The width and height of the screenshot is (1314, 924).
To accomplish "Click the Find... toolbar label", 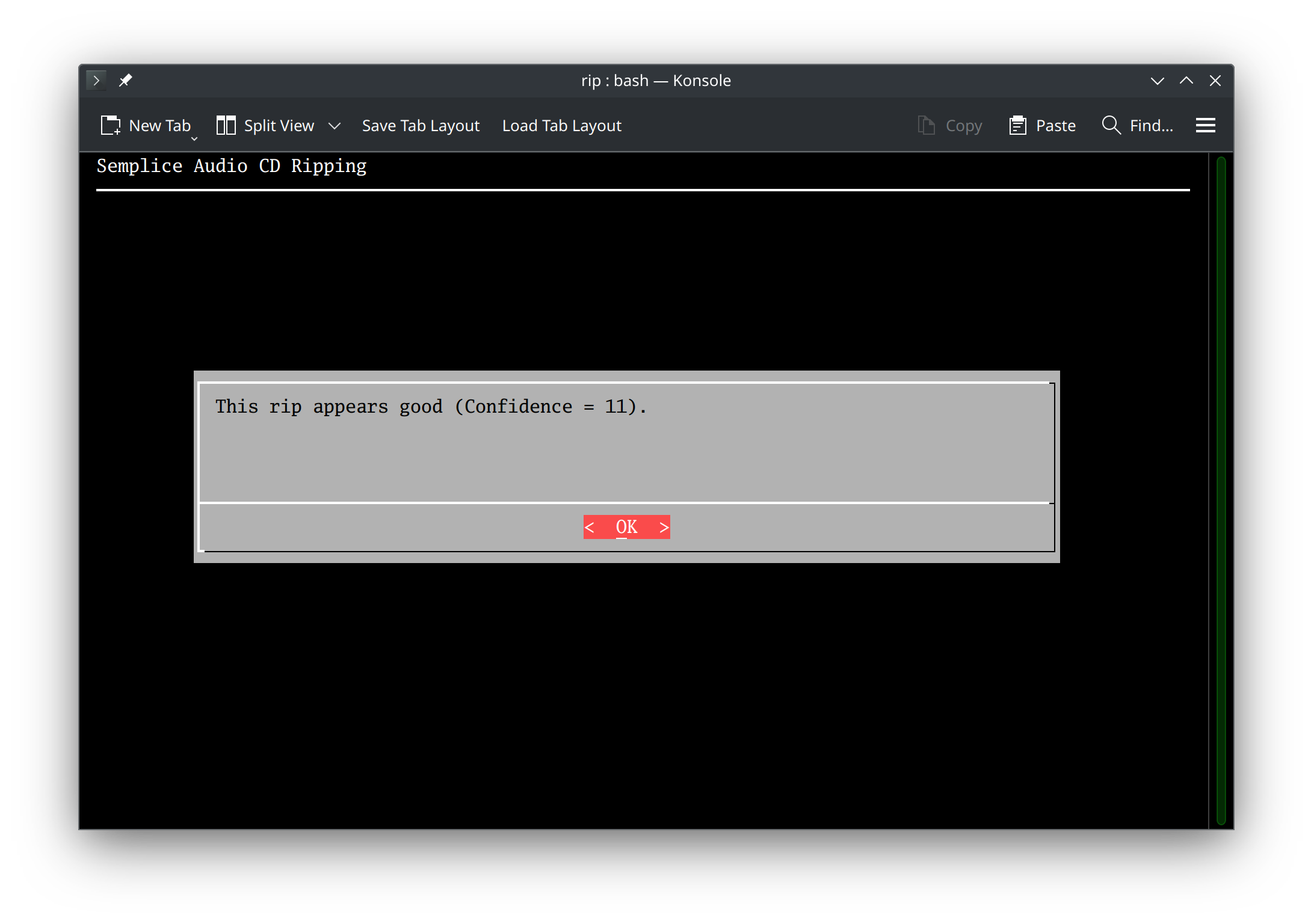I will tap(1150, 125).
